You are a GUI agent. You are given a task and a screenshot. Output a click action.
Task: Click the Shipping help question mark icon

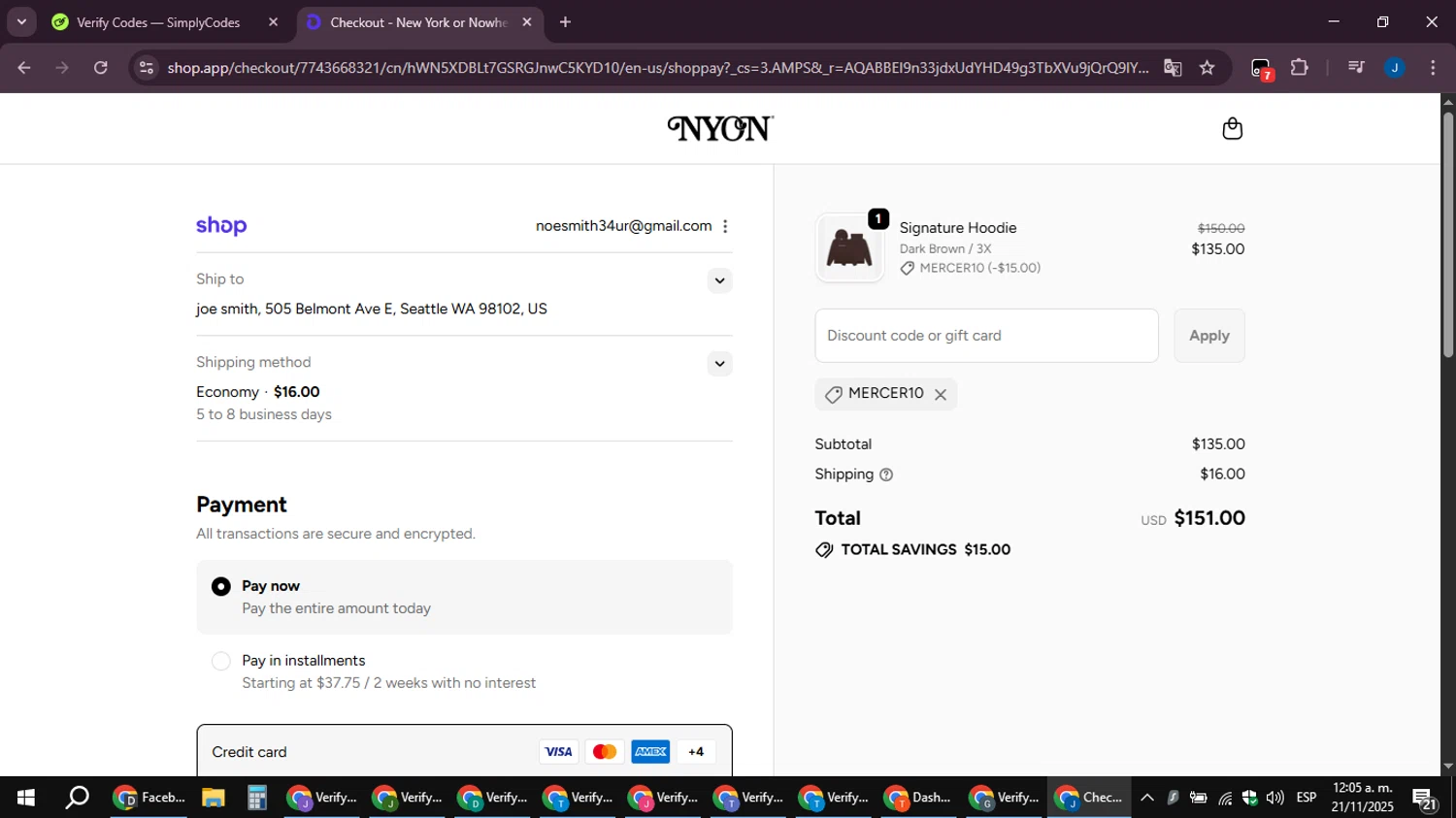(886, 474)
